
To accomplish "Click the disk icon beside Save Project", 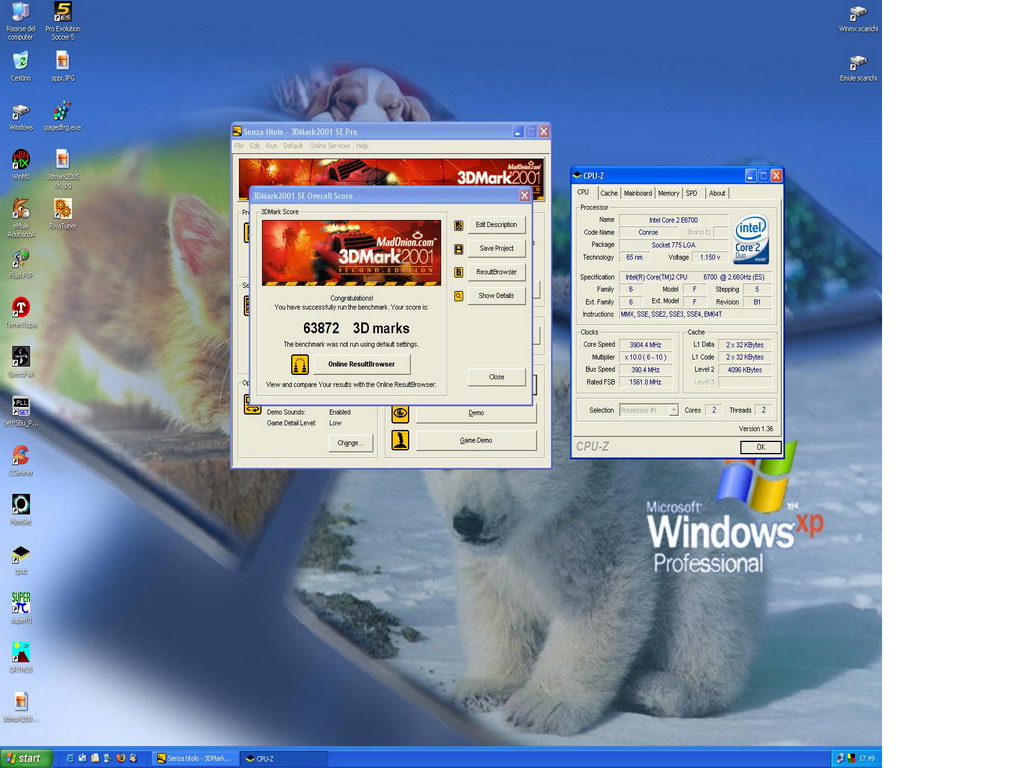I will (458, 249).
